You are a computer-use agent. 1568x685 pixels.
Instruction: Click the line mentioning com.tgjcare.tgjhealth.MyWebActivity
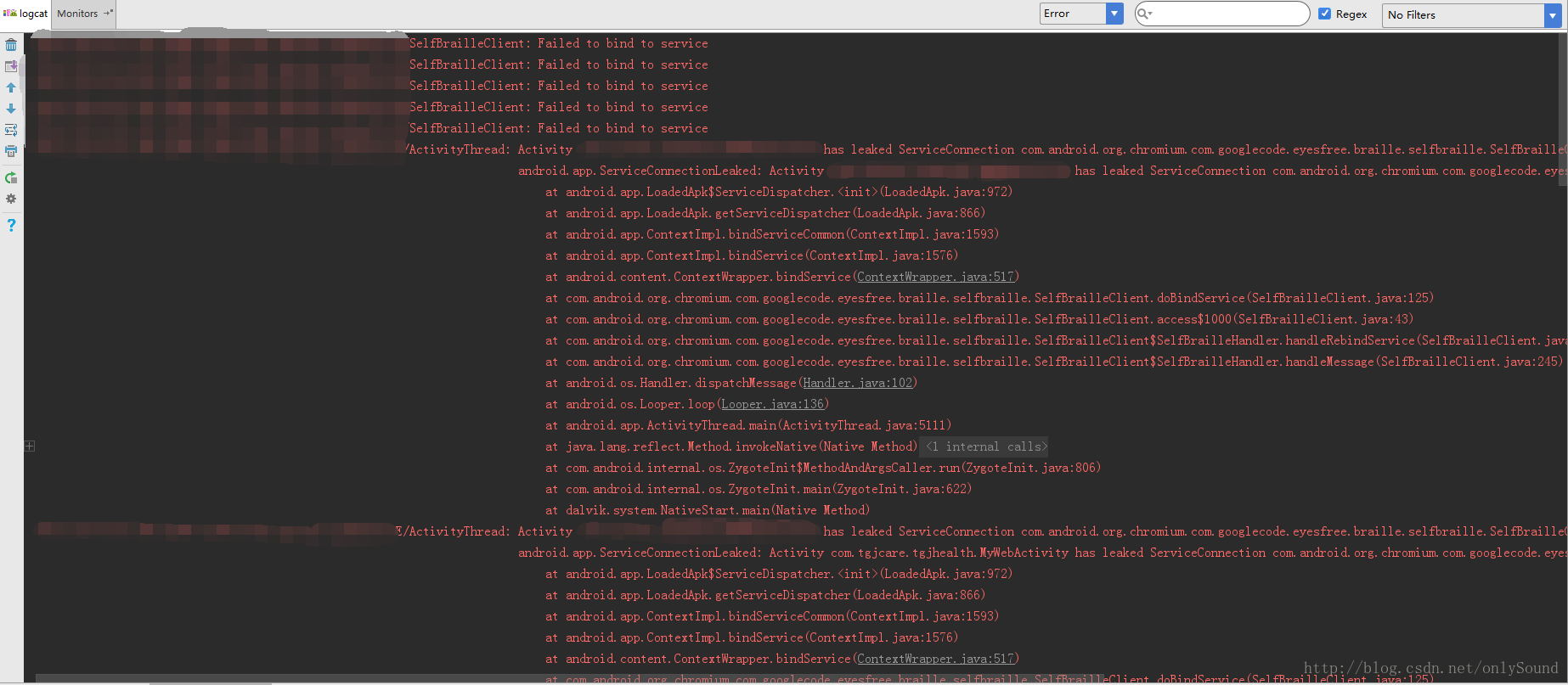pos(1043,553)
